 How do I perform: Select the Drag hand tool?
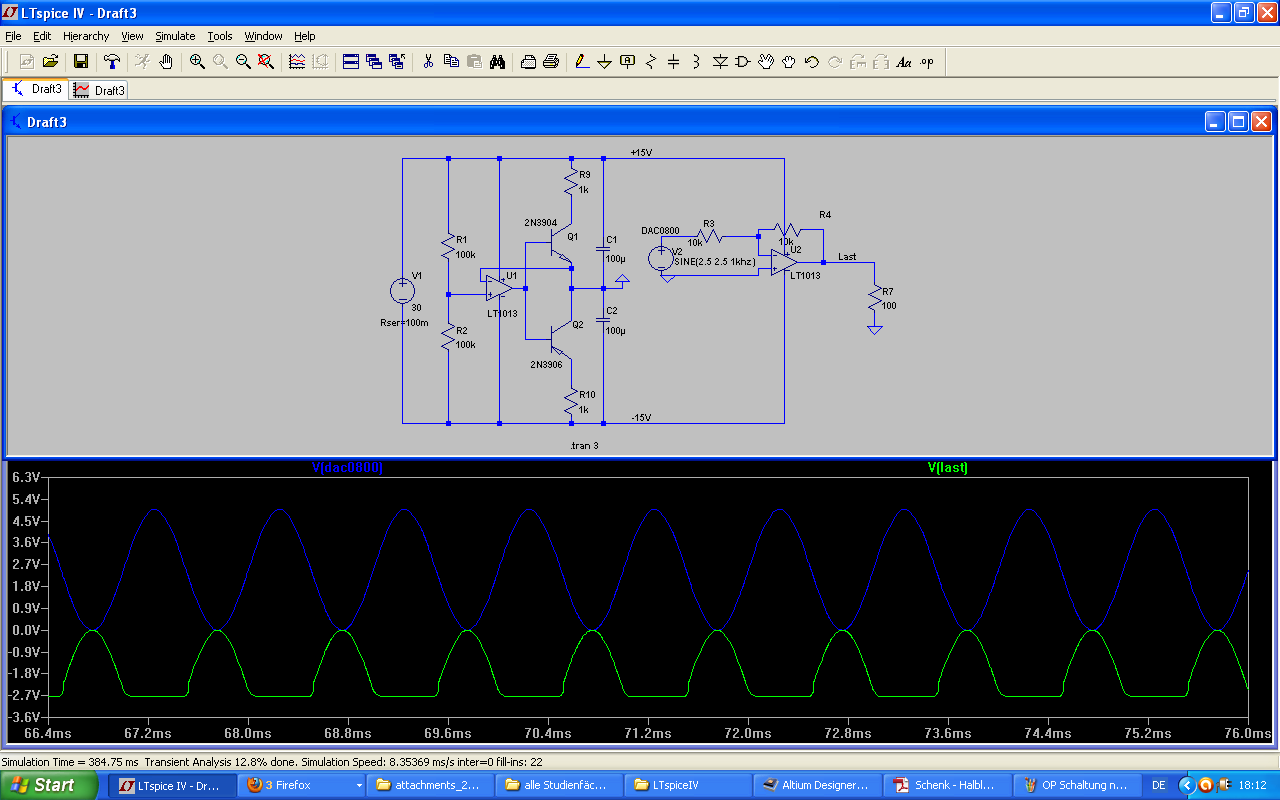789,62
